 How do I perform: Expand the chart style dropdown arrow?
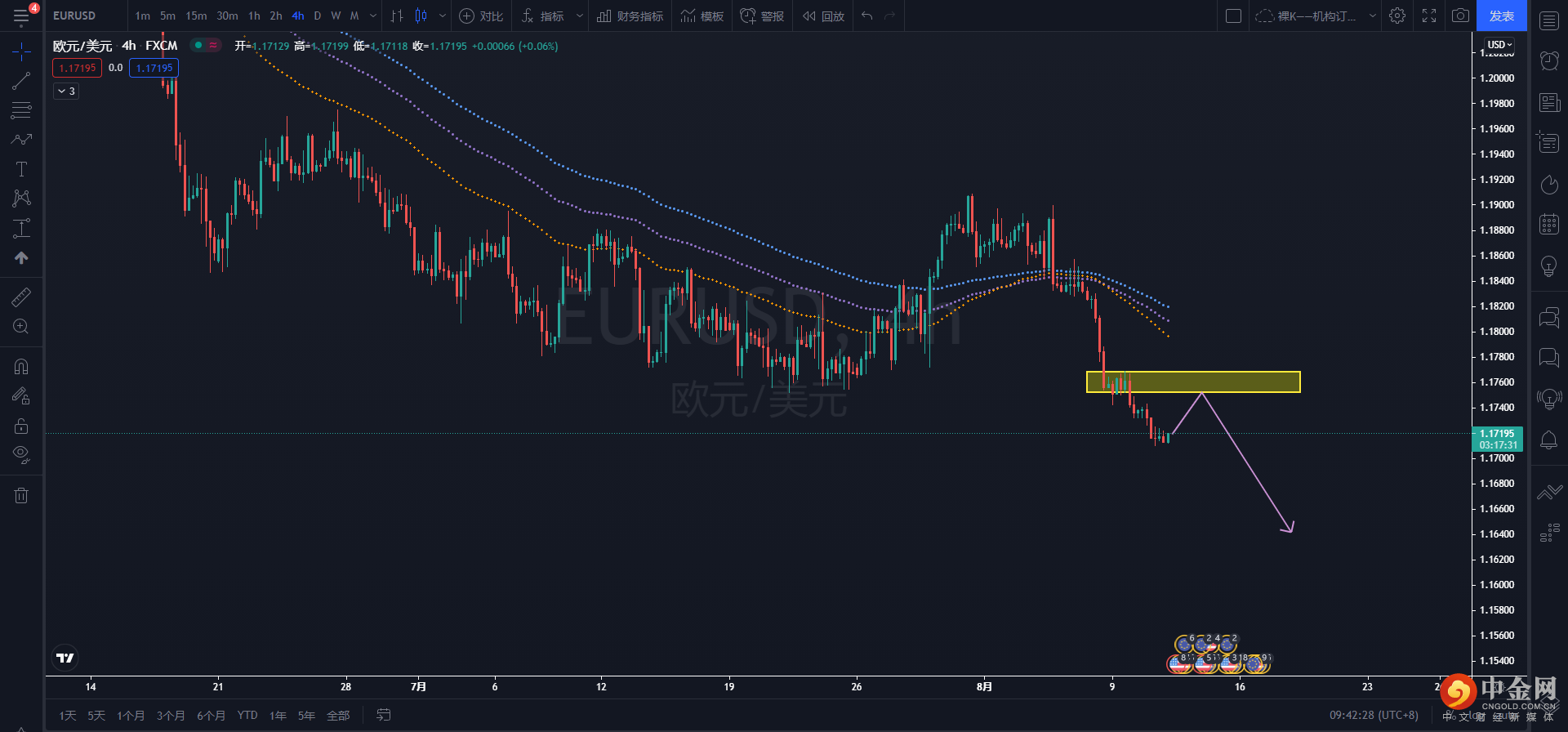(443, 16)
